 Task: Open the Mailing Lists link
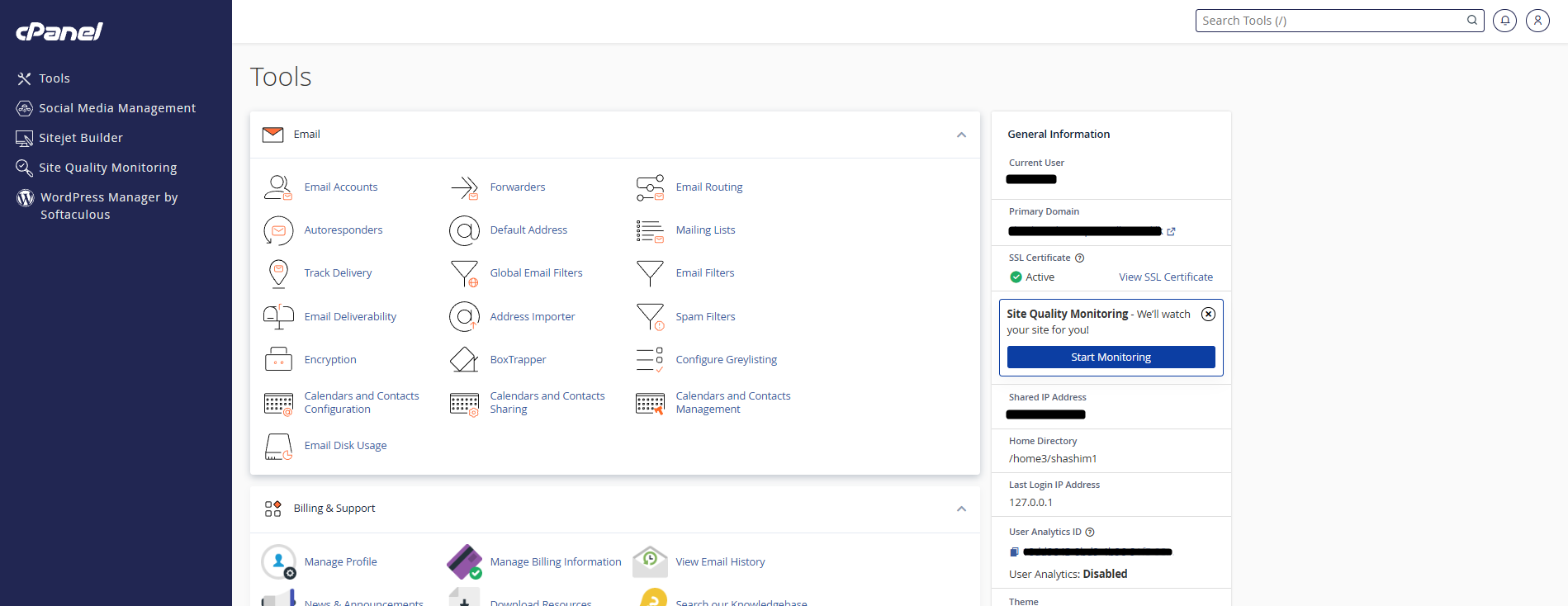pos(705,230)
